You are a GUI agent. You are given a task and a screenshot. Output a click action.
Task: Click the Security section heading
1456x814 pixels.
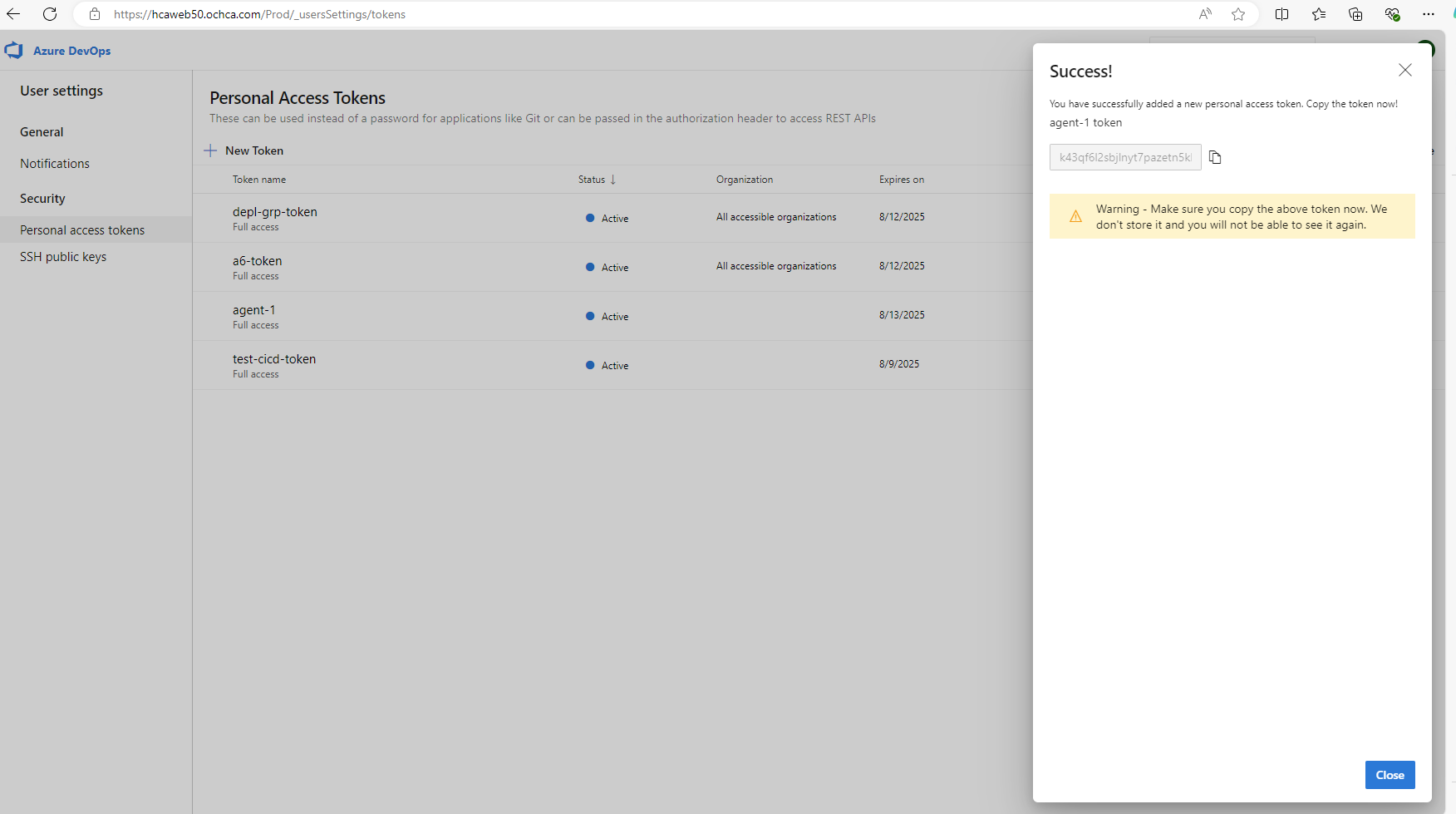[x=42, y=199]
